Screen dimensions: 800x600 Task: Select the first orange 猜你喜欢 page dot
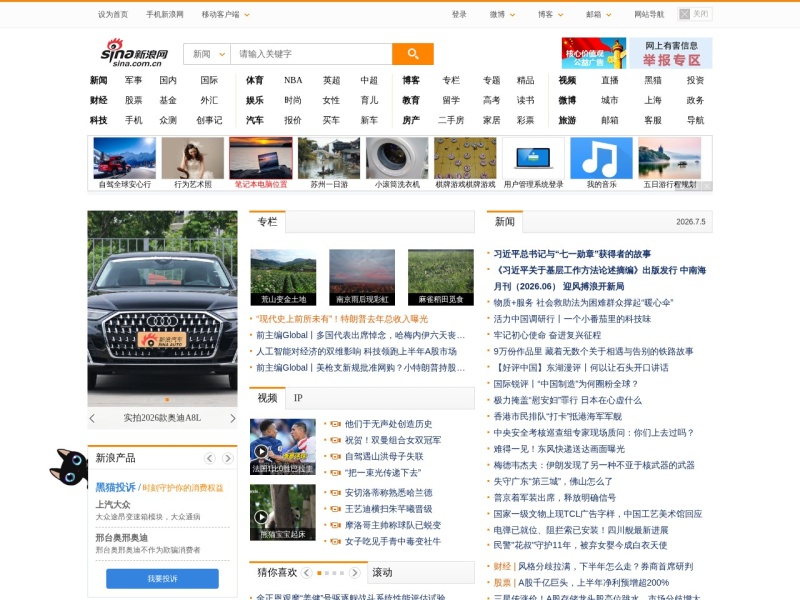(x=319, y=573)
